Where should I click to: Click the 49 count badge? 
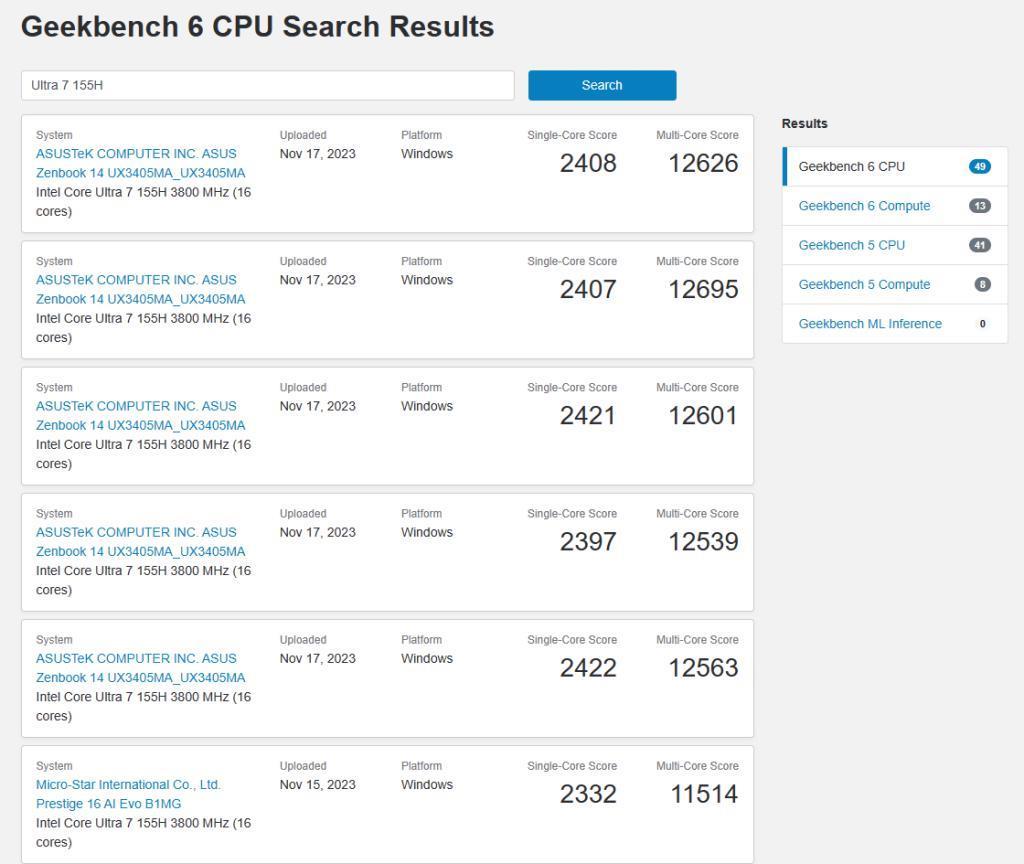click(x=979, y=167)
